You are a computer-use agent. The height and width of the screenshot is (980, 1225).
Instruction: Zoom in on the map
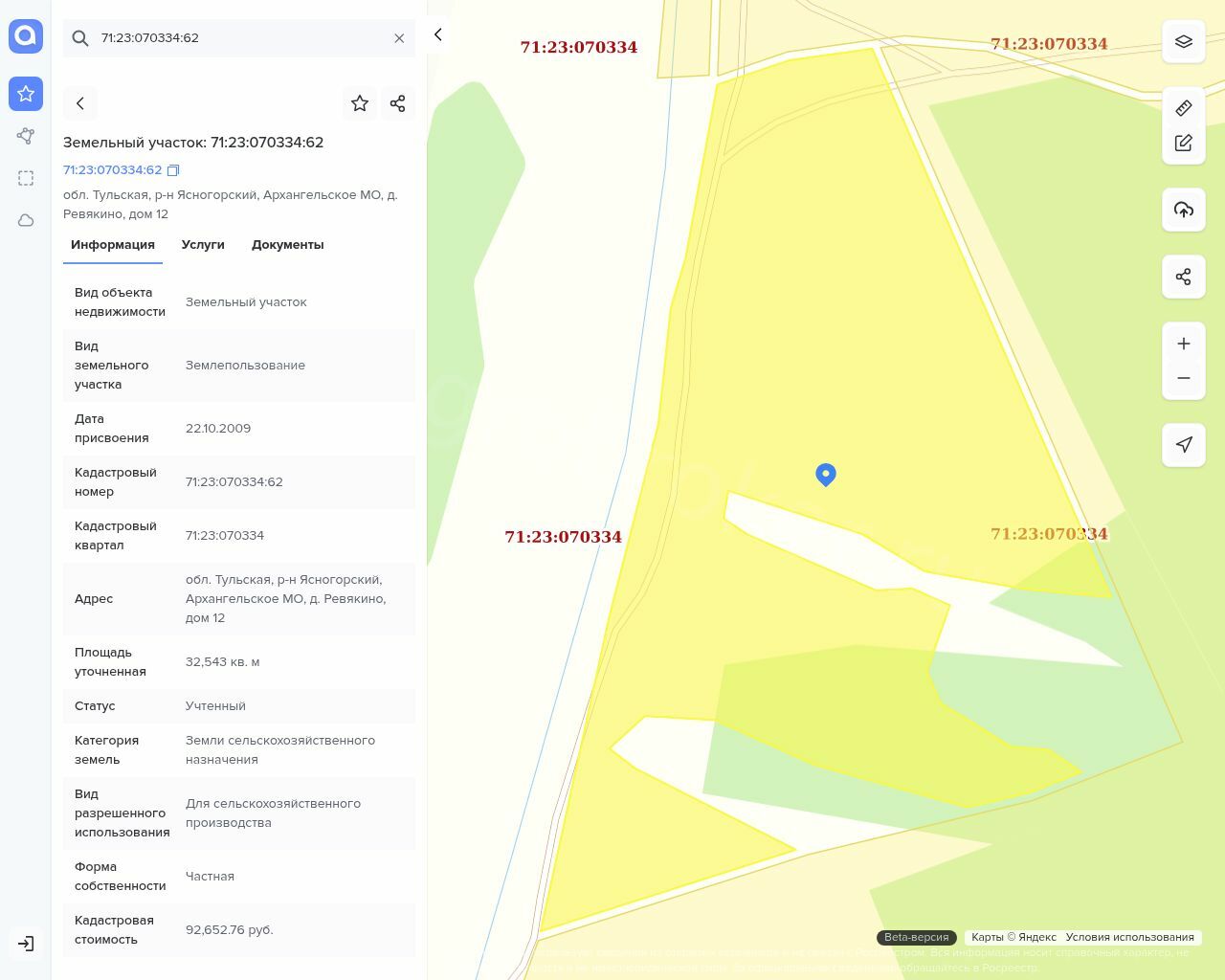[x=1183, y=344]
